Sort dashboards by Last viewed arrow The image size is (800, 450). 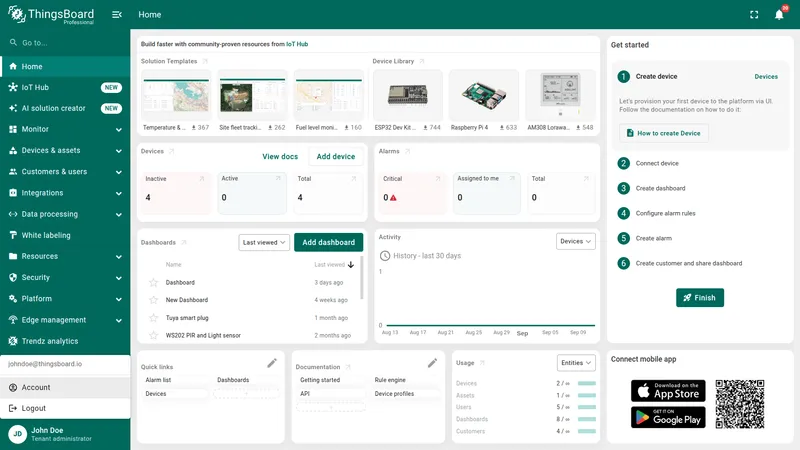click(351, 264)
